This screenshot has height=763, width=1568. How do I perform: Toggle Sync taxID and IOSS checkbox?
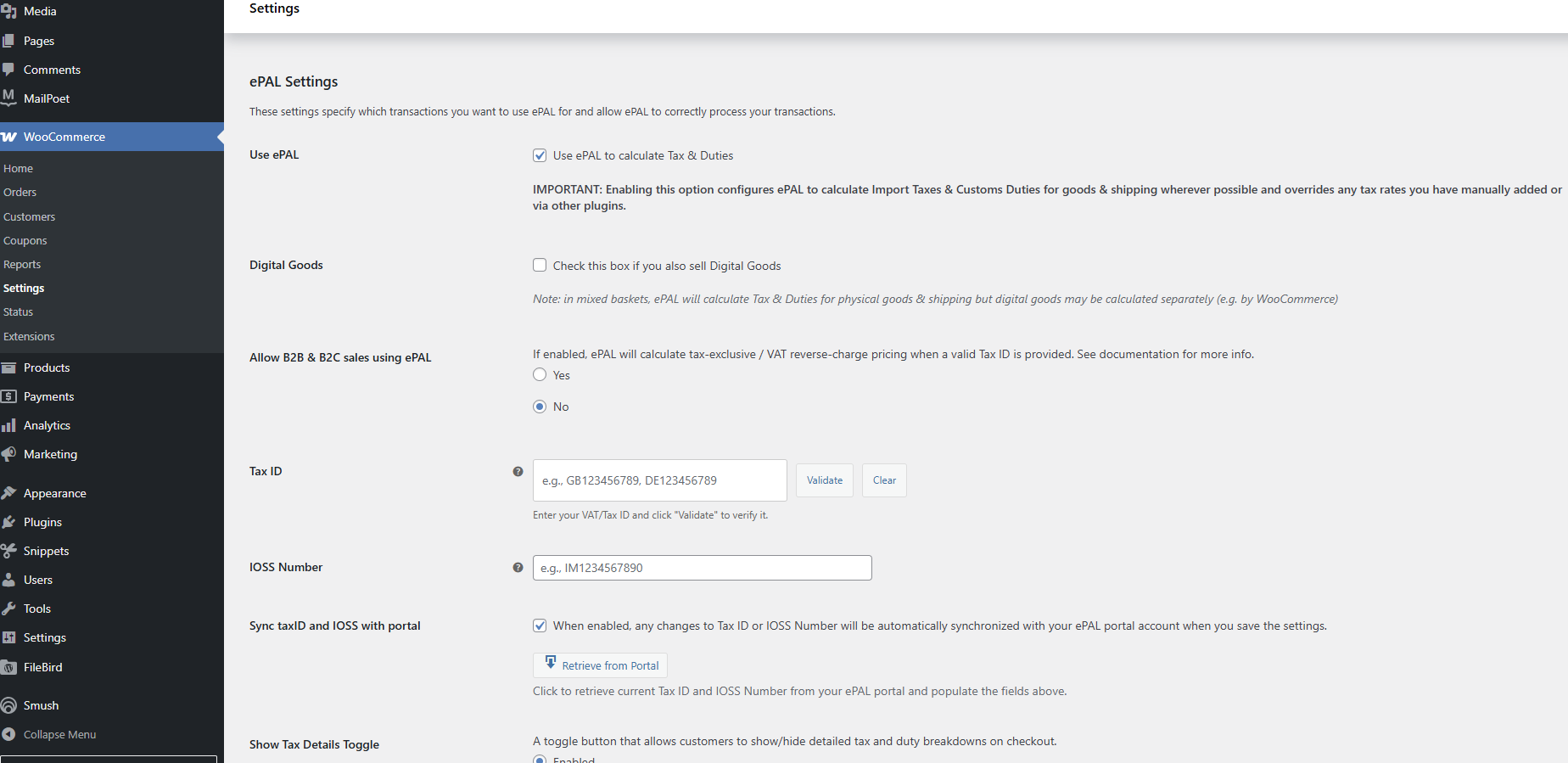pyautogui.click(x=540, y=626)
